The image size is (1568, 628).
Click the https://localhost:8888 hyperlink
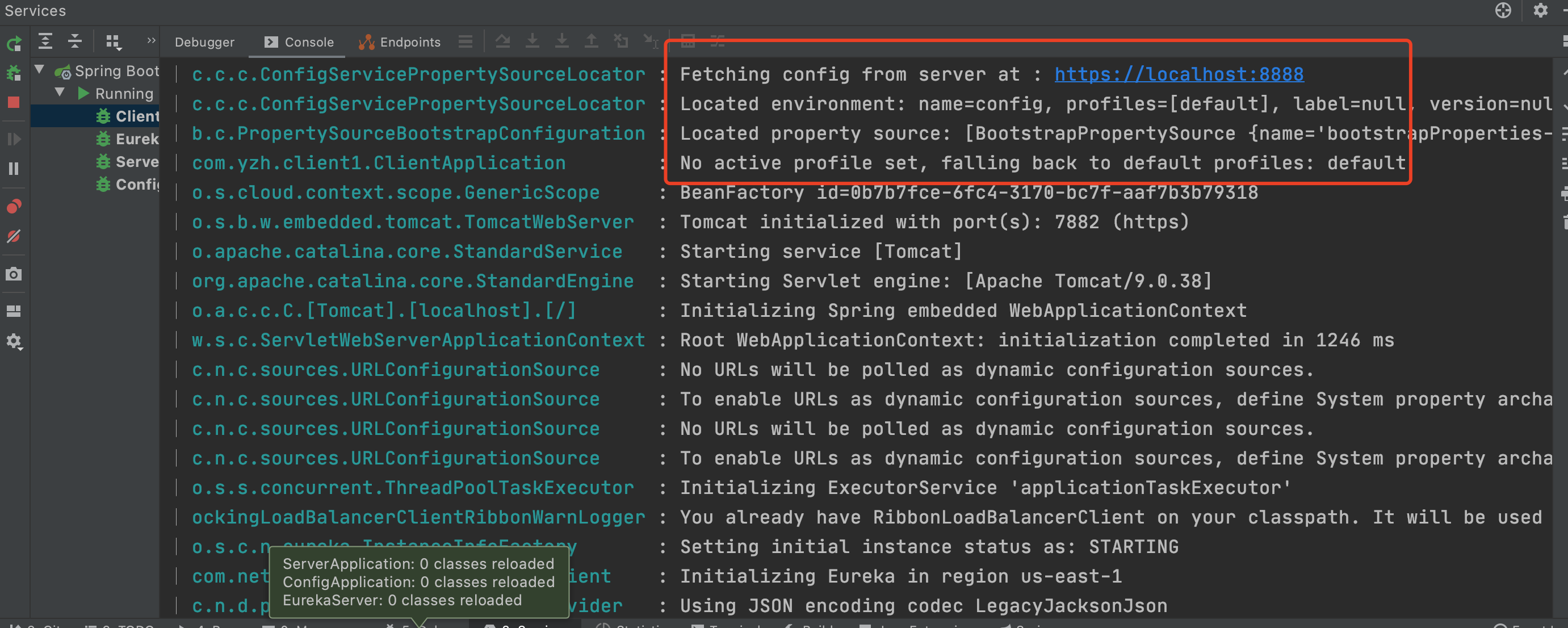tap(1176, 75)
